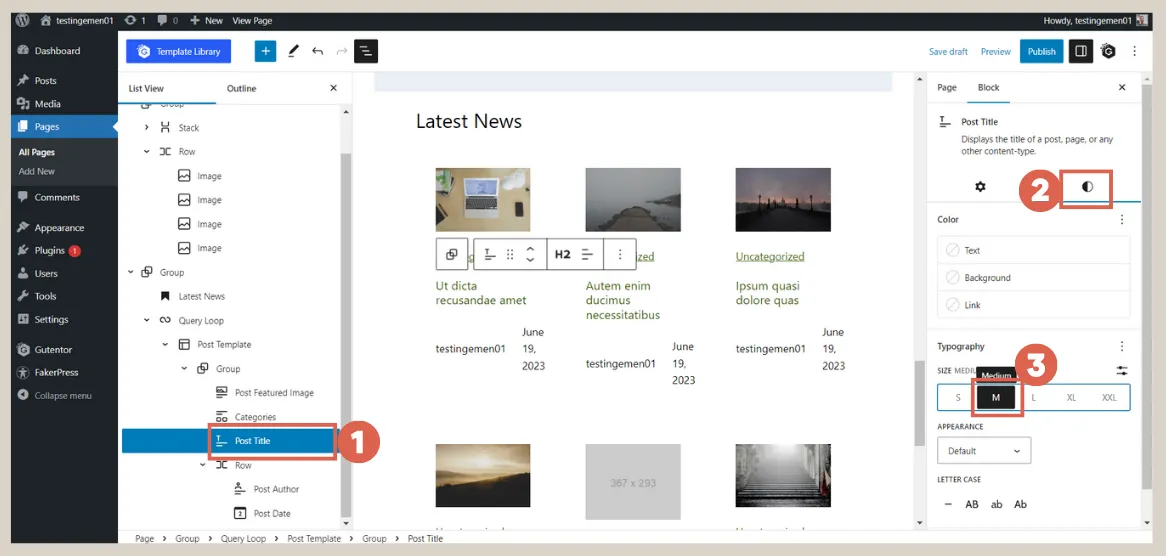Screen dimensions: 1166x556
Task: Open the updates indicator in admin bar
Action: pos(135,21)
